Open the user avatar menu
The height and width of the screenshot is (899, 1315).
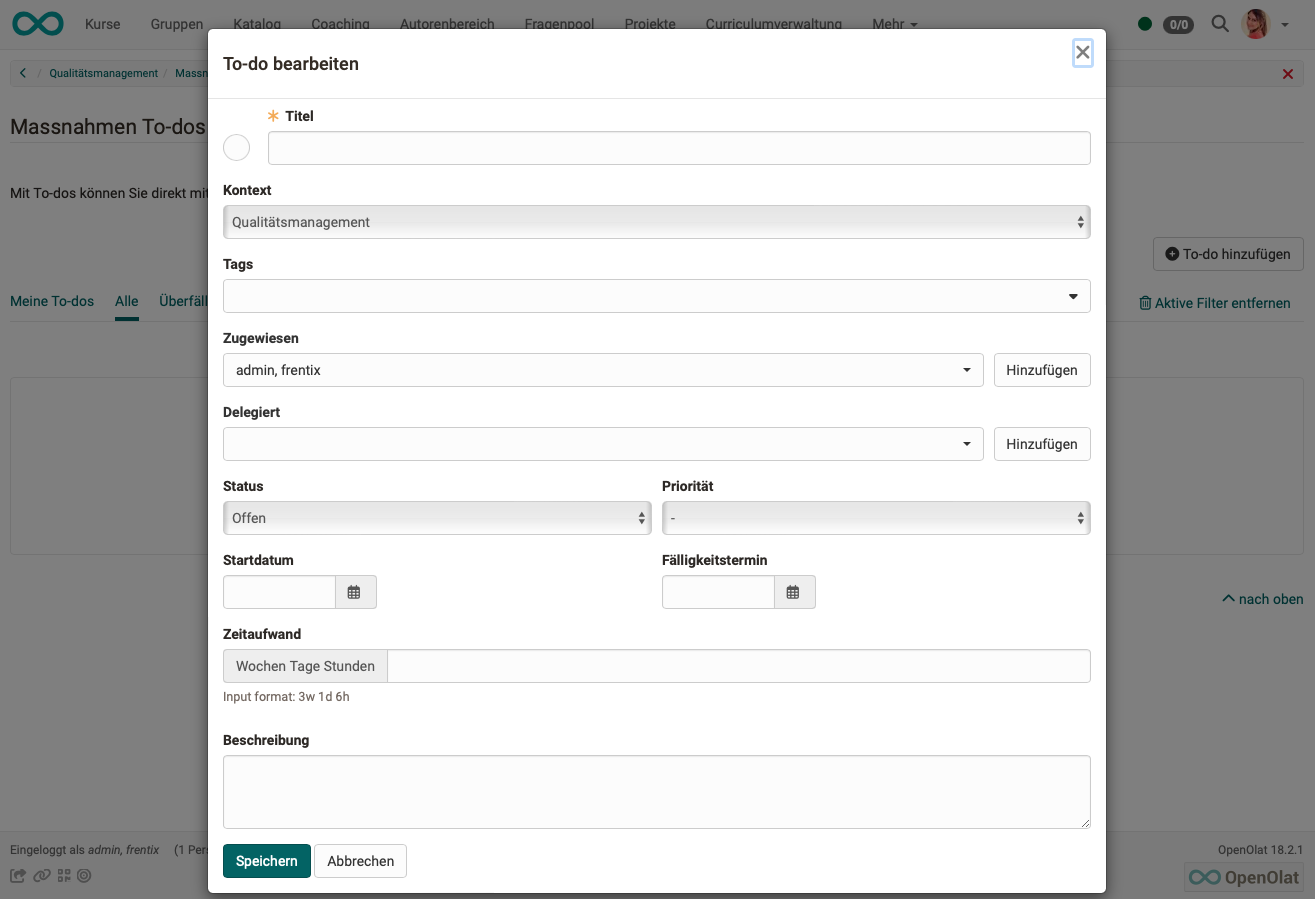coord(1255,23)
